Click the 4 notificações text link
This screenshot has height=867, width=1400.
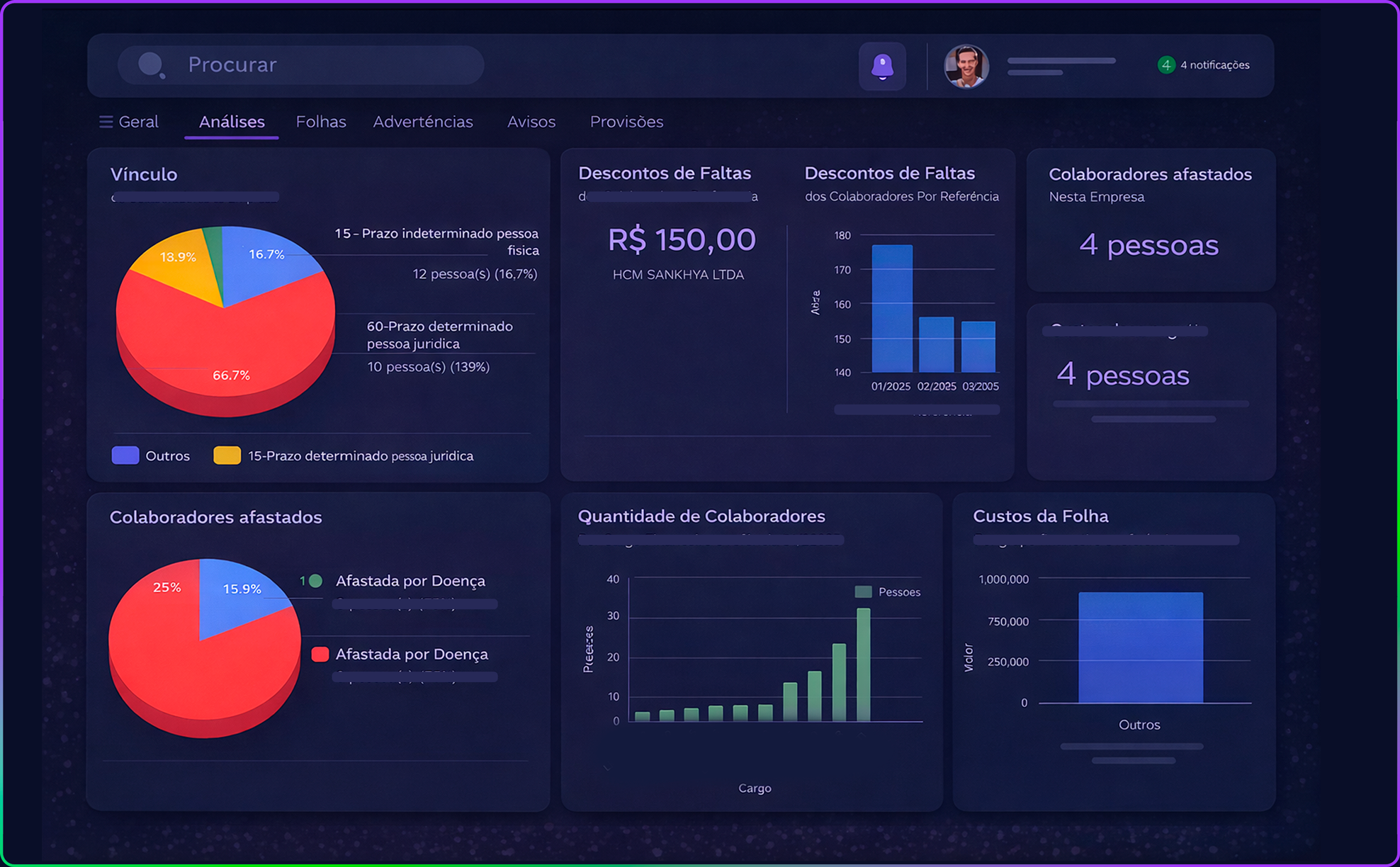[1214, 65]
